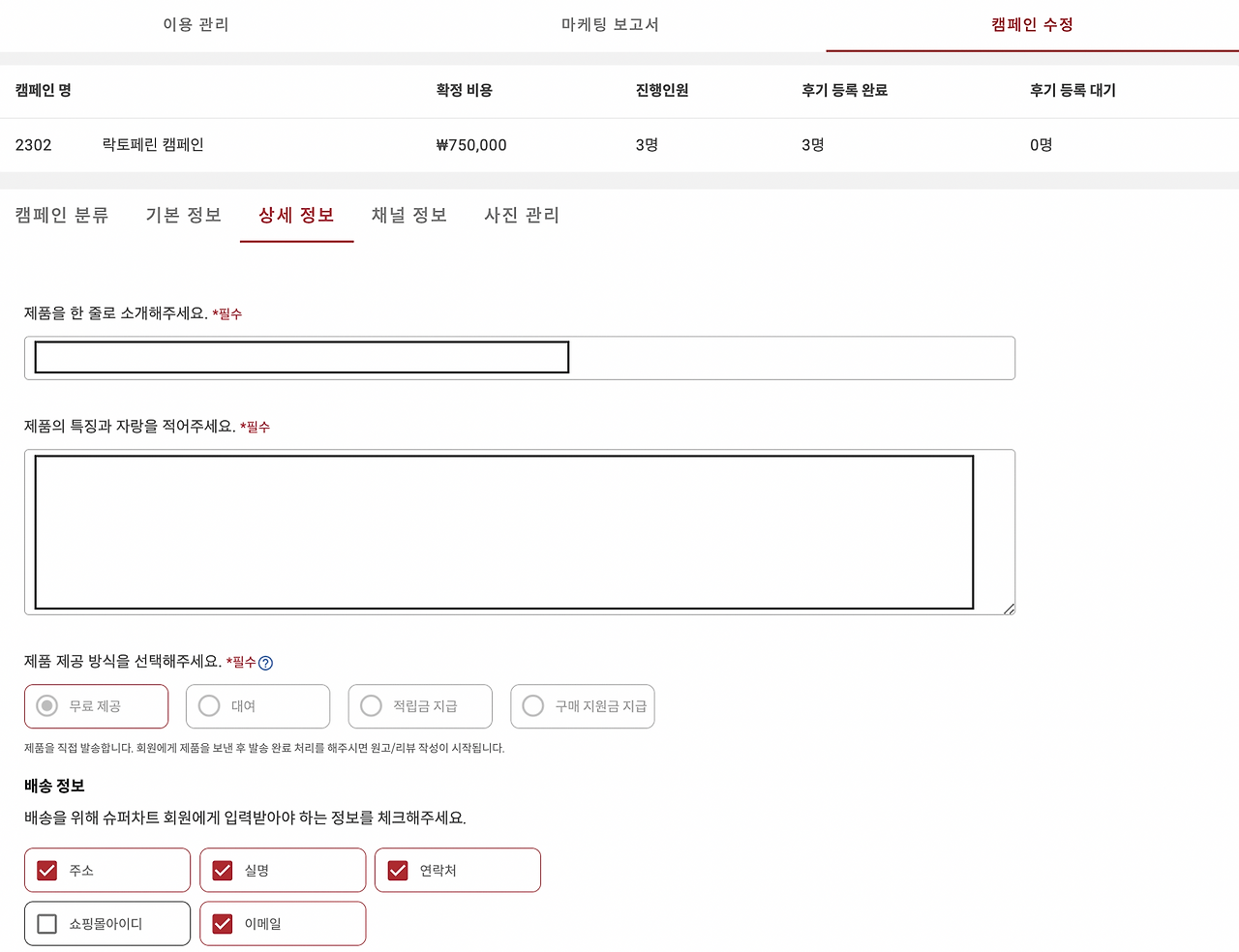Screen dimensions: 1239x952
Task: Open the 사진 관리 sub-tab
Action: point(521,215)
